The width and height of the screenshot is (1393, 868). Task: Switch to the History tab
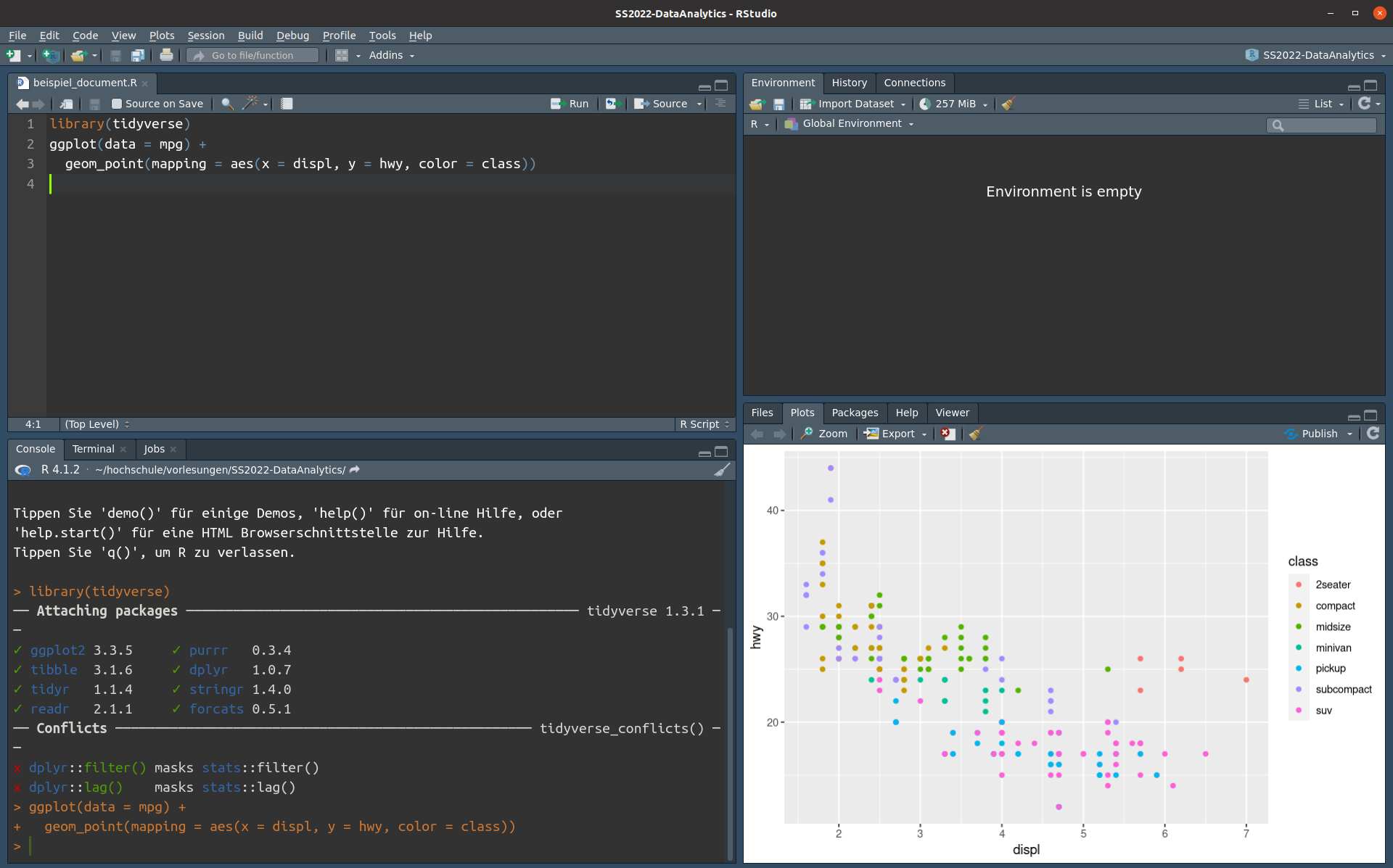849,83
